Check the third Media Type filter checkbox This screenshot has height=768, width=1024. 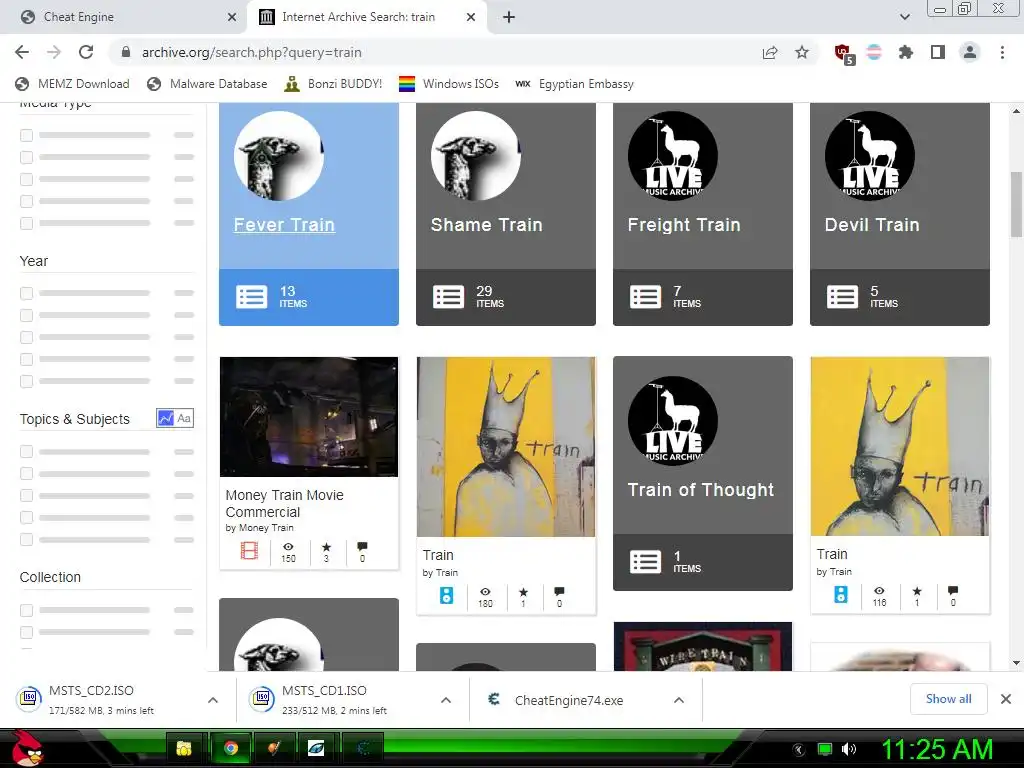pos(26,179)
